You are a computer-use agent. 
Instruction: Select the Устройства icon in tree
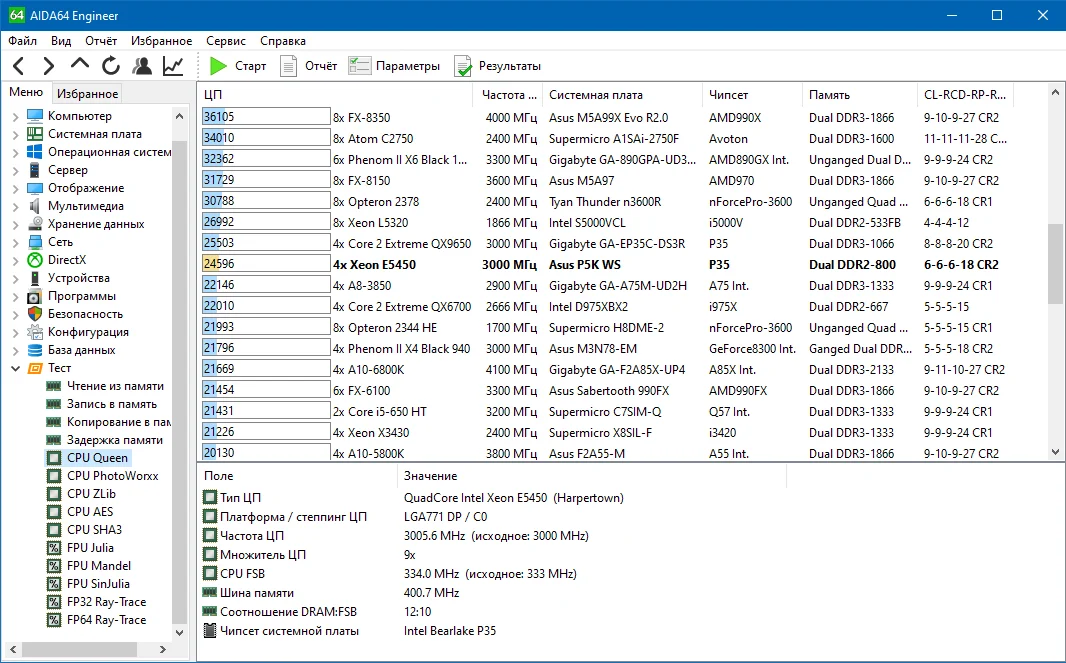tap(35, 278)
